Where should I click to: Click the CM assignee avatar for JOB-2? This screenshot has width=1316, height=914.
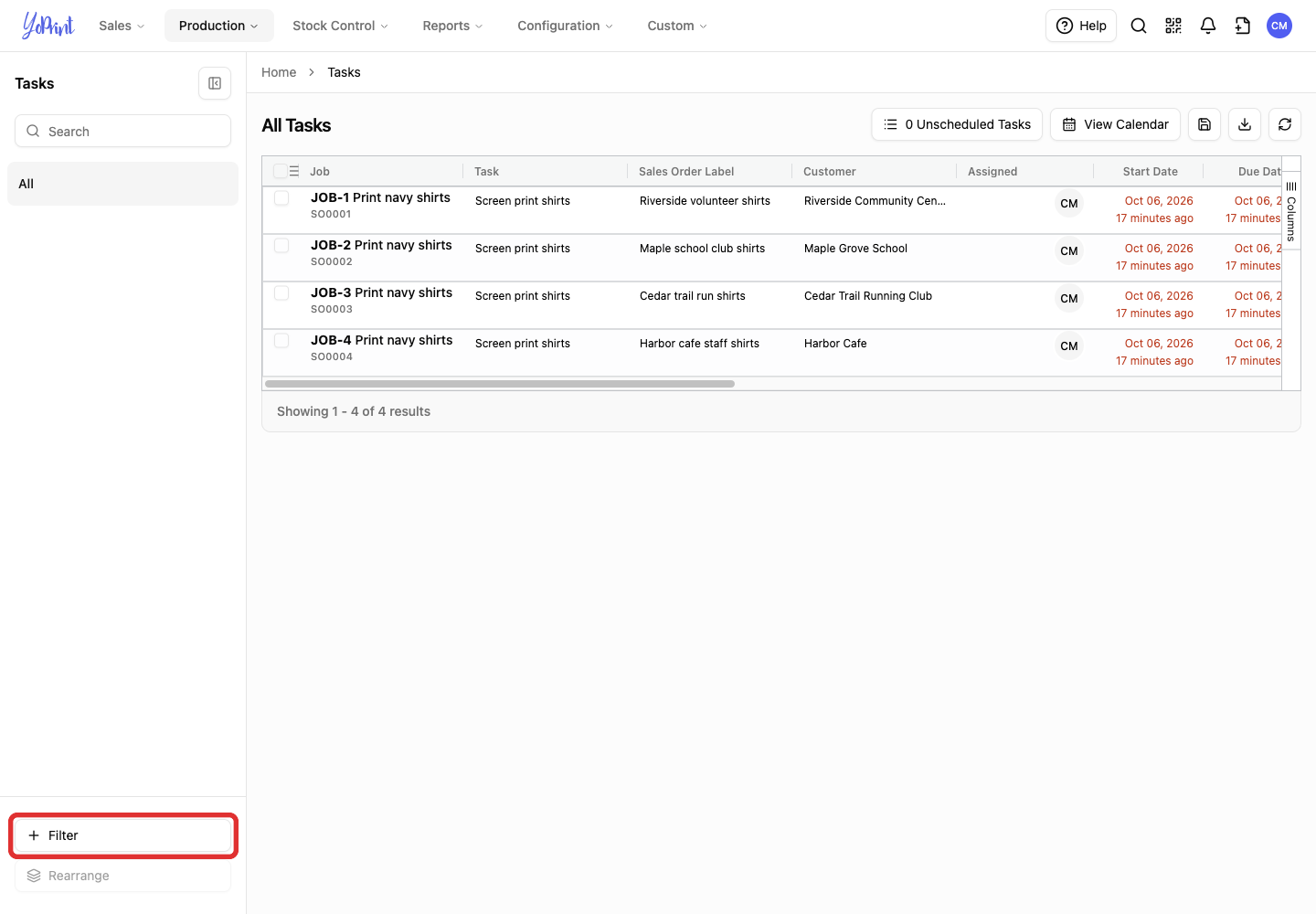(x=1069, y=251)
